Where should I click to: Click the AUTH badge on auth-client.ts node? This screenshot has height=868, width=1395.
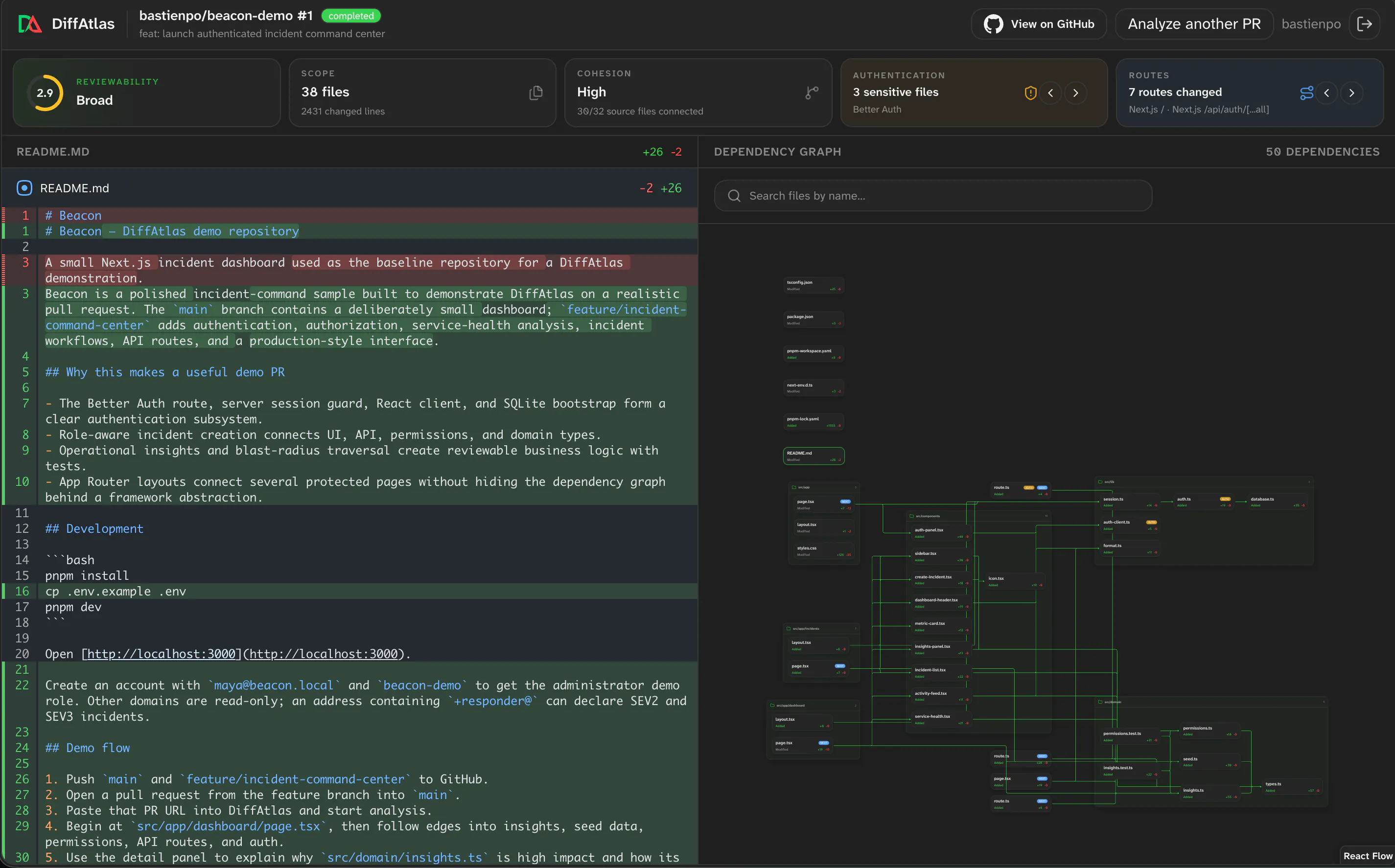(x=1152, y=523)
